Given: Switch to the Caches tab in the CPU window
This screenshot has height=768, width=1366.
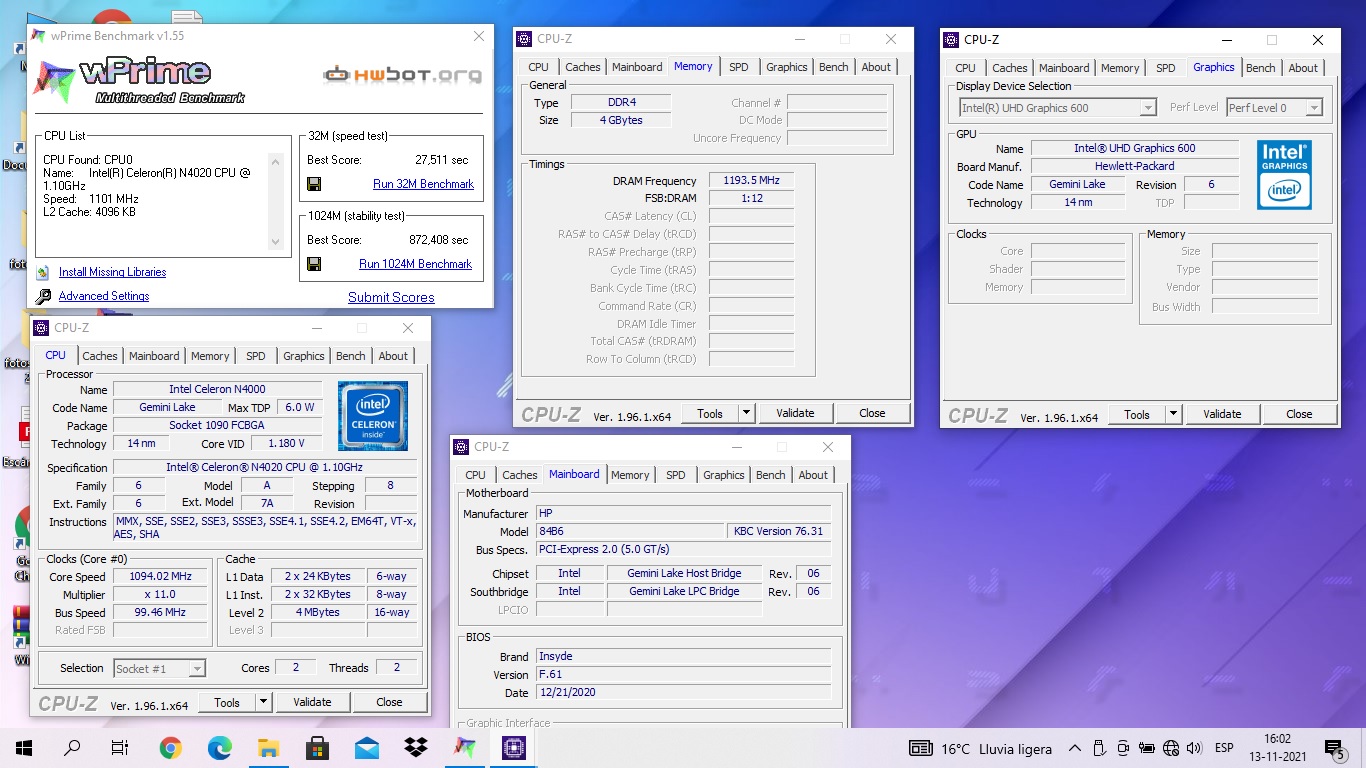Looking at the screenshot, I should 100,356.
